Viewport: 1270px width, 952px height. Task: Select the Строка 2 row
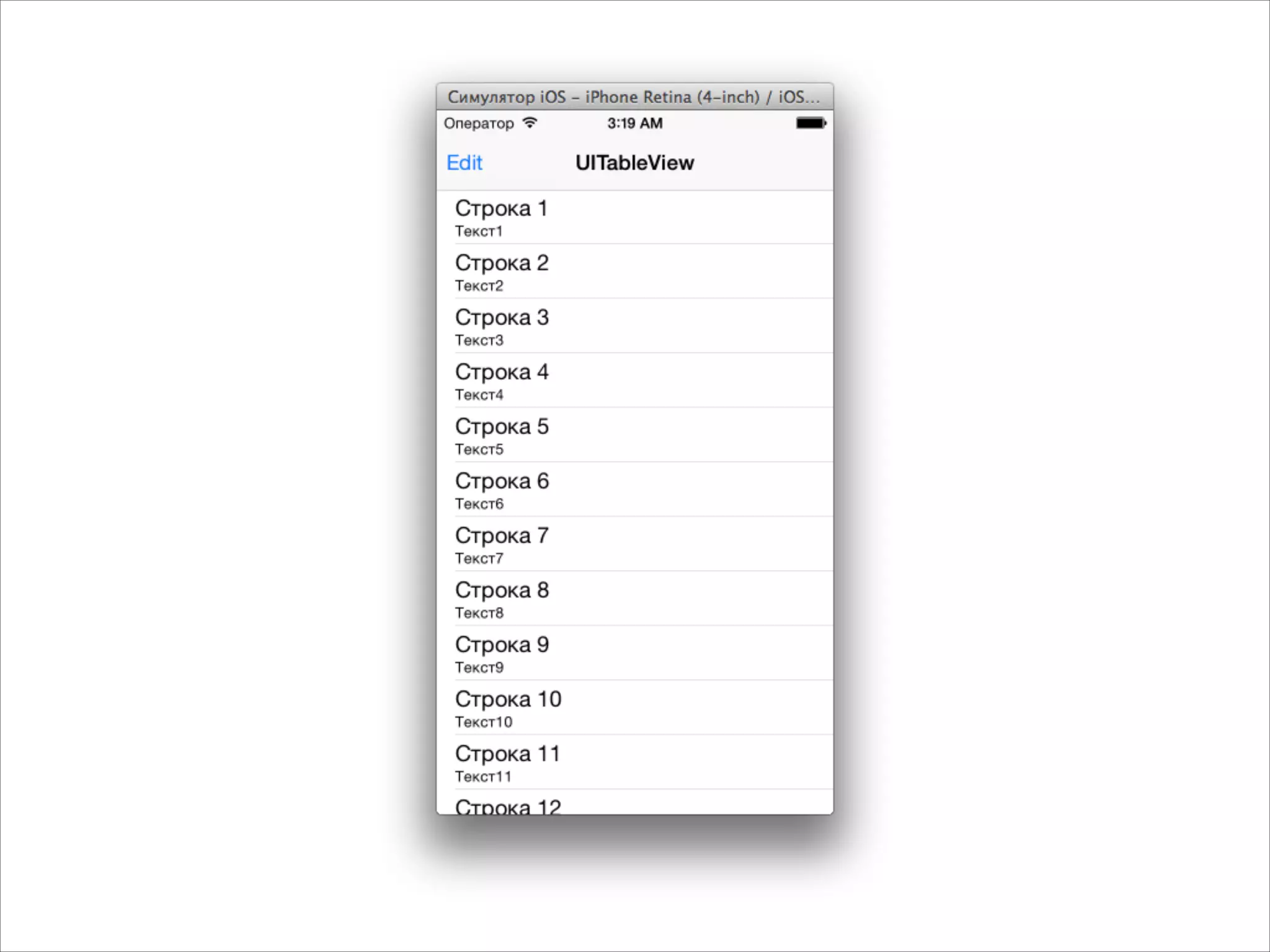pos(635,271)
